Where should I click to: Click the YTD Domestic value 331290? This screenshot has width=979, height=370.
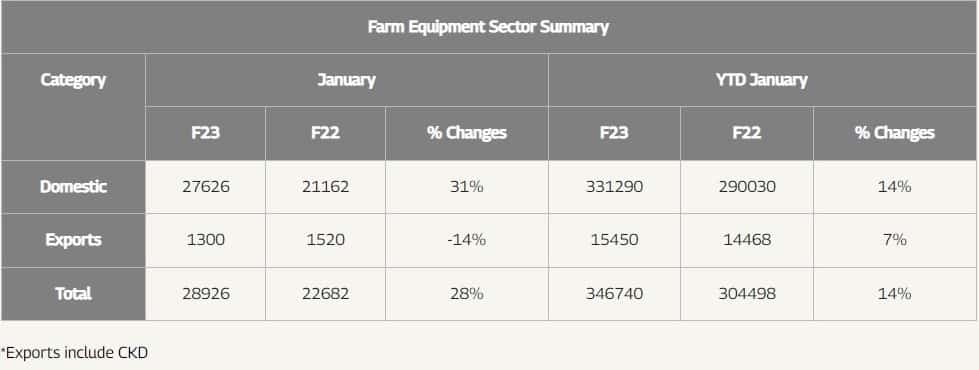click(x=614, y=187)
